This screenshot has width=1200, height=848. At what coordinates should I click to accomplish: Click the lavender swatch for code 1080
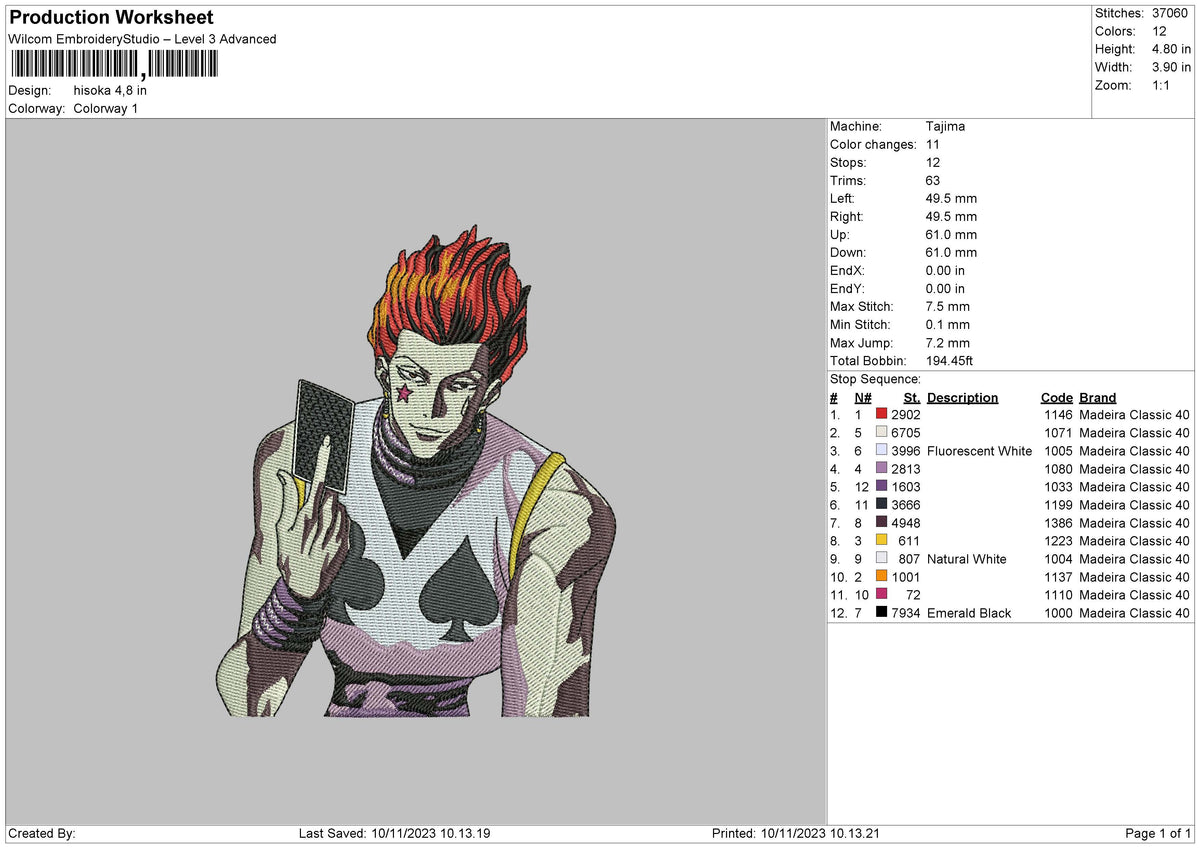[x=882, y=468]
